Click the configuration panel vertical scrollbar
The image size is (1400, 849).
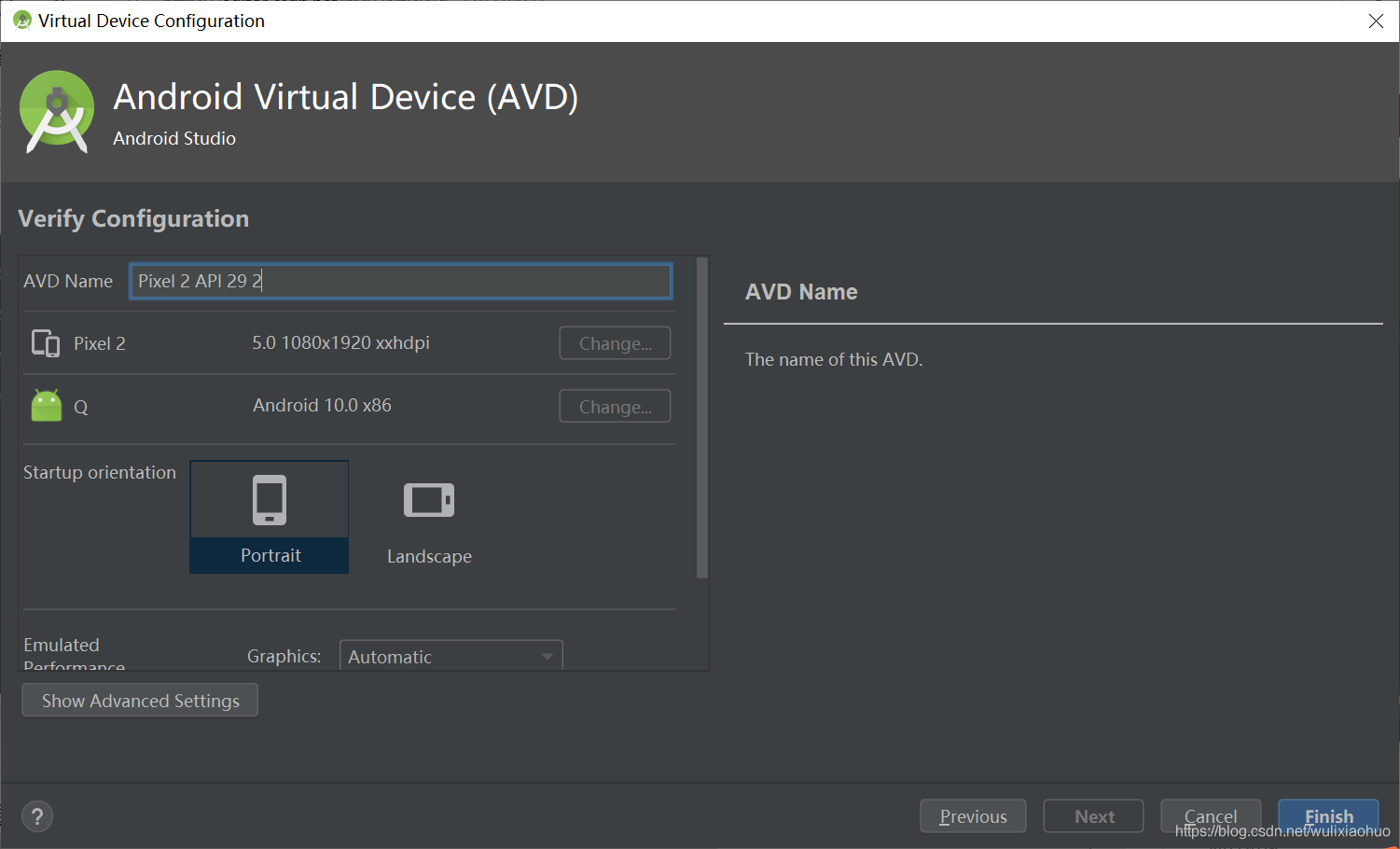702,418
